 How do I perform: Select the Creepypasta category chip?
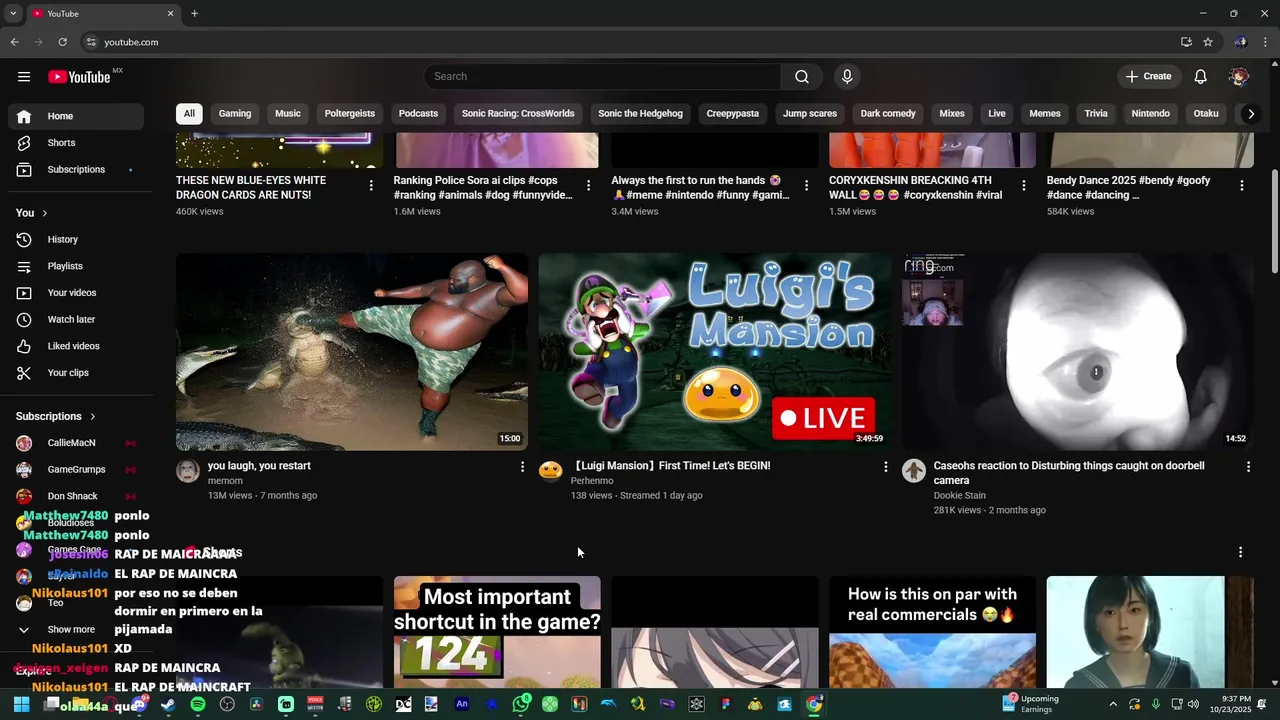[x=733, y=114]
